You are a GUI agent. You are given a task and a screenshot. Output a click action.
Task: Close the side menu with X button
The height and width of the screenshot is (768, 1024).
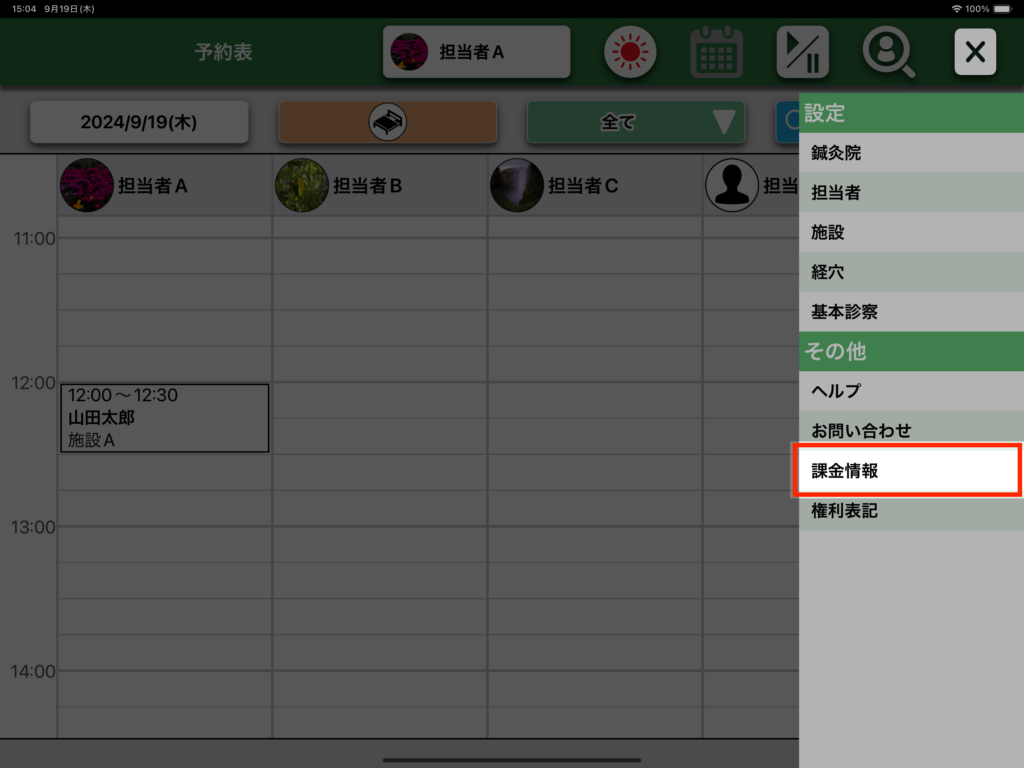pyautogui.click(x=975, y=52)
